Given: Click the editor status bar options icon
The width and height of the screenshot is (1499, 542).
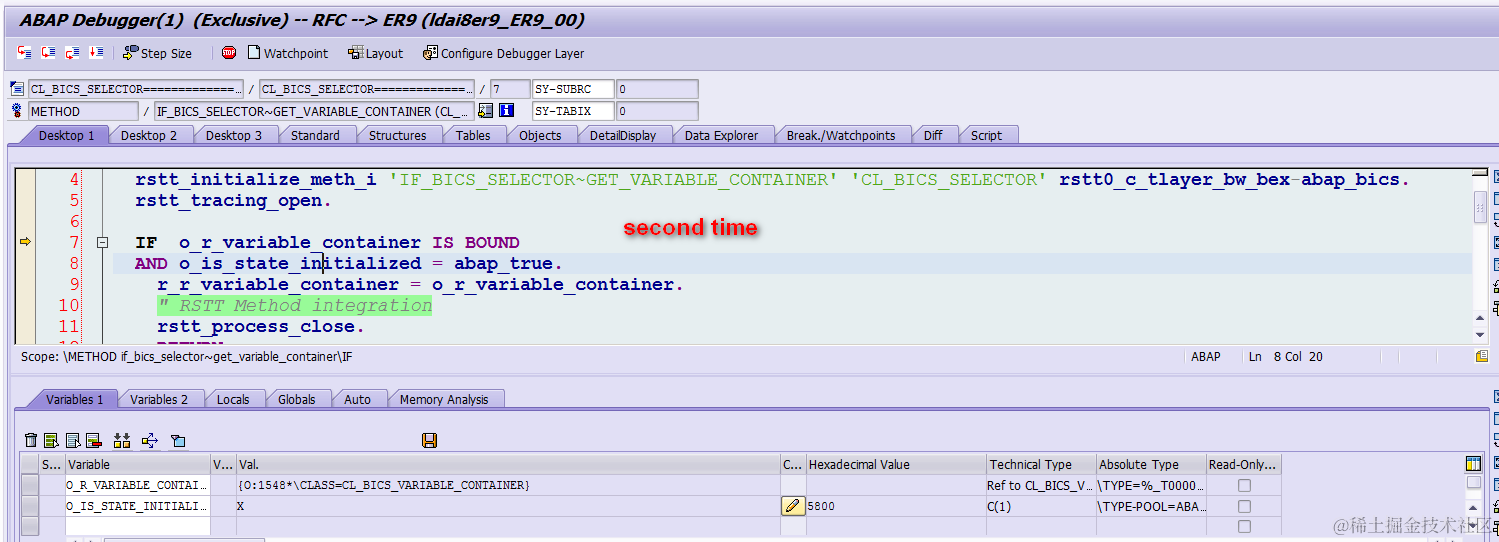Looking at the screenshot, I should 1482,356.
